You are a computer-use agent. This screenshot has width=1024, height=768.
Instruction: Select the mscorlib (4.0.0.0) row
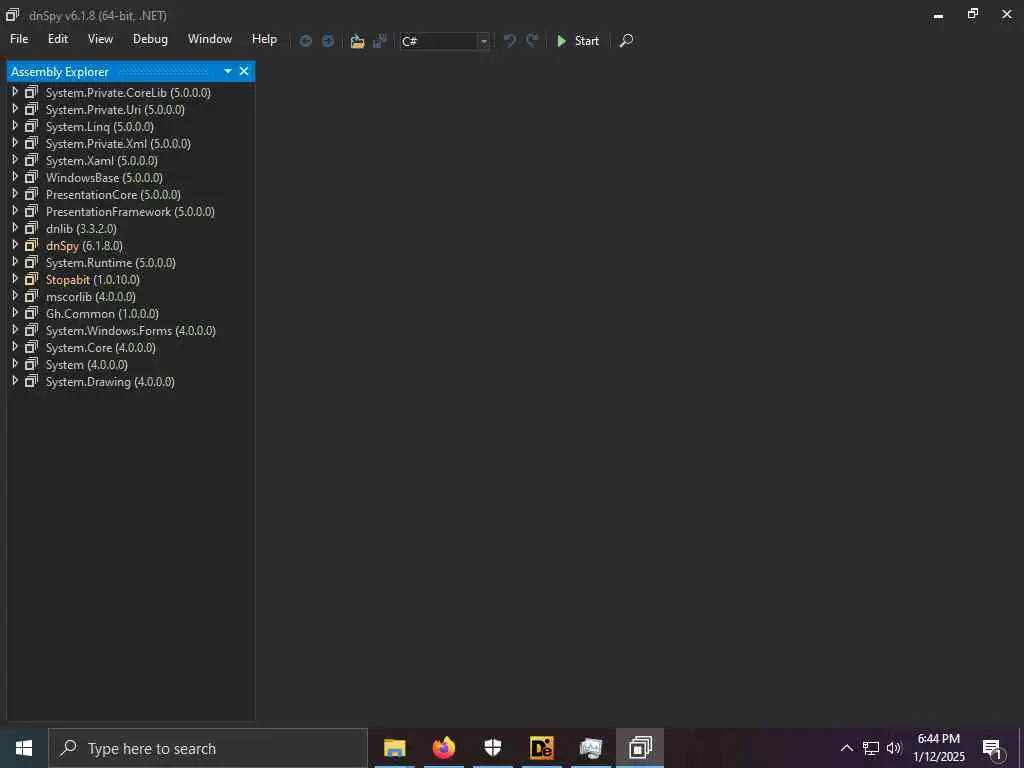coord(131,296)
